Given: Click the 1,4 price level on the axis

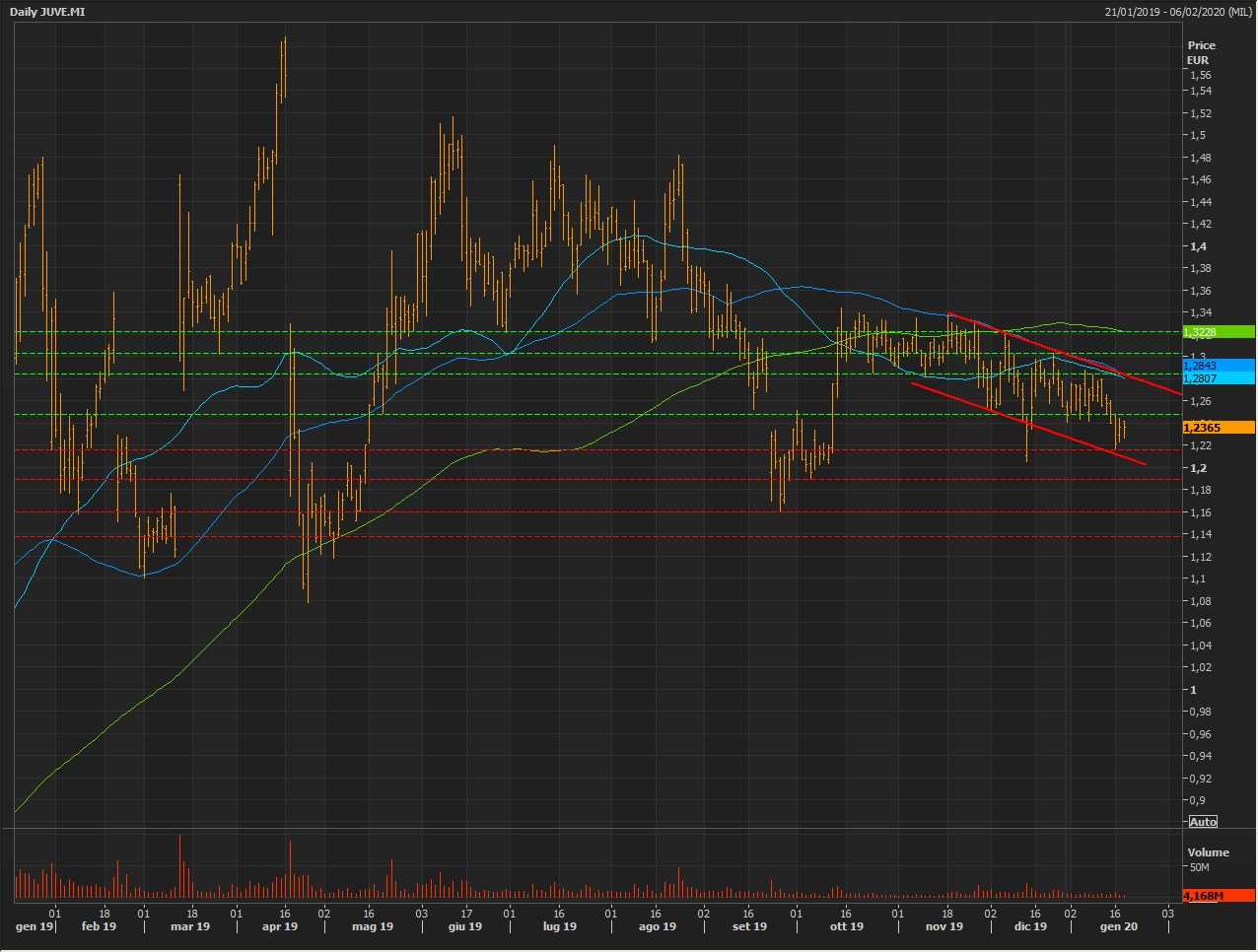Looking at the screenshot, I should pos(1198,246).
